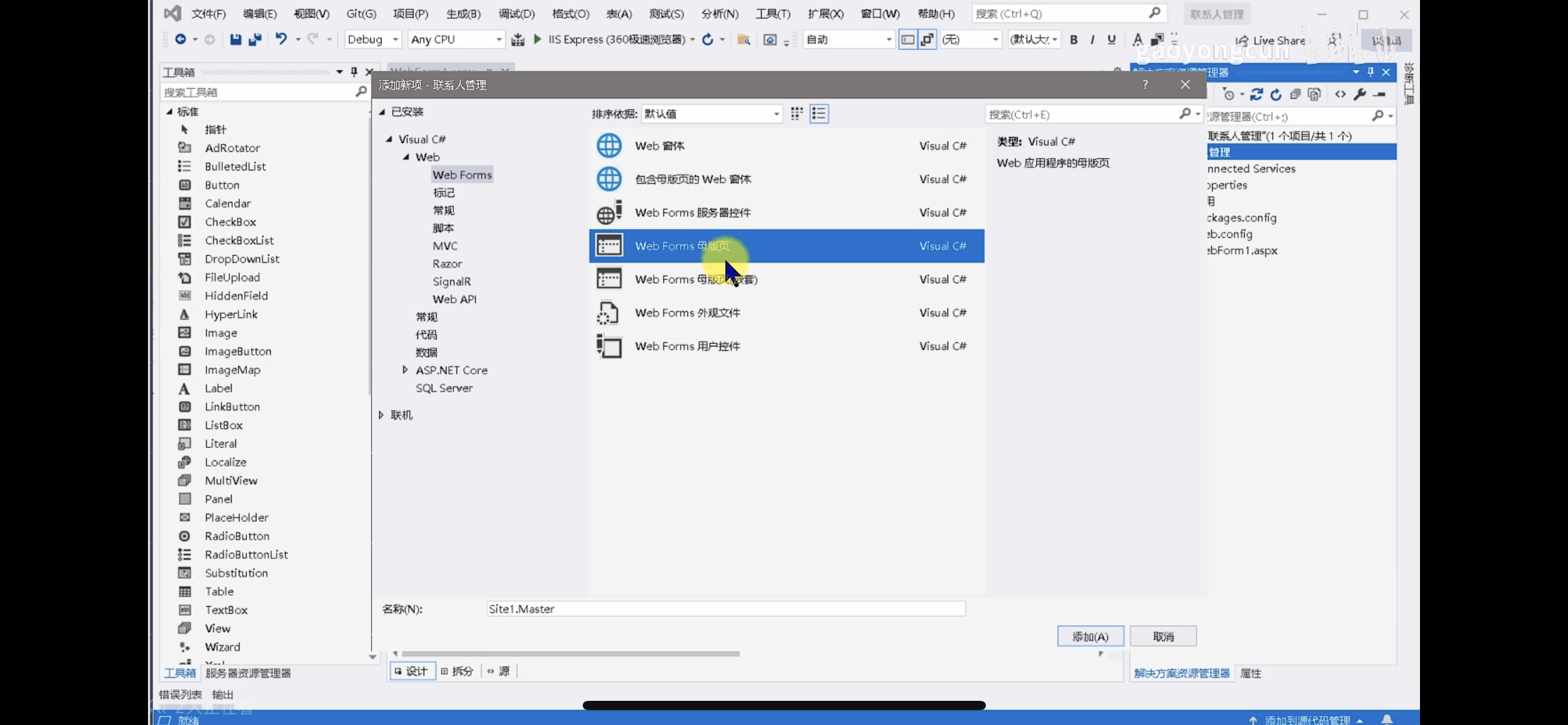1568x725 pixels.
Task: Switch dialog to small icons view
Action: tap(797, 113)
